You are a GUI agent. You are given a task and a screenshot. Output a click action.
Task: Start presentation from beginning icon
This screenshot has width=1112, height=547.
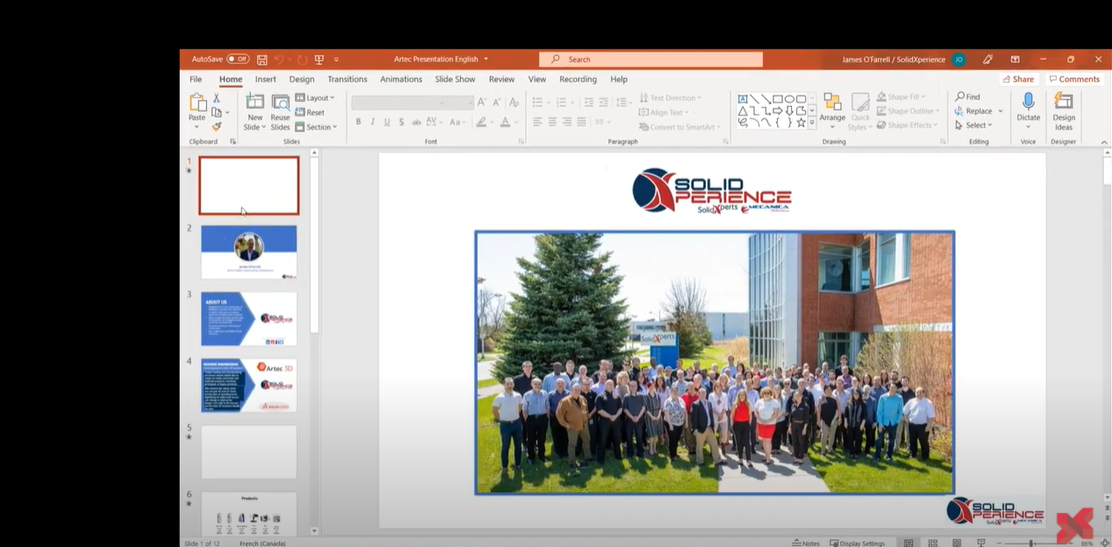319,60
